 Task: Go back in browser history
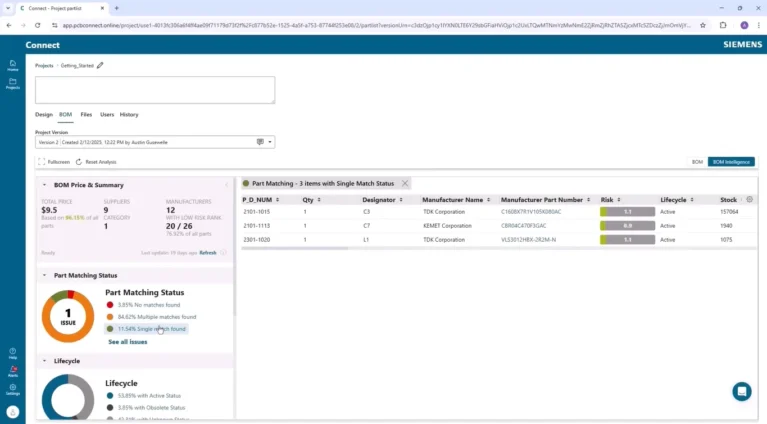[9, 25]
